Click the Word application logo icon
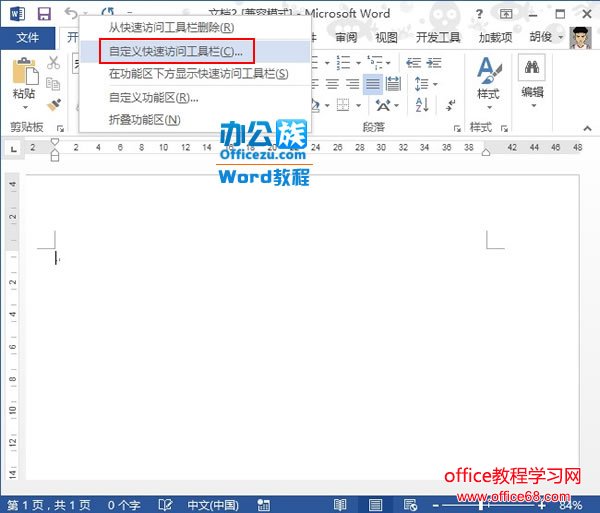The width and height of the screenshot is (600, 513). coord(17,14)
